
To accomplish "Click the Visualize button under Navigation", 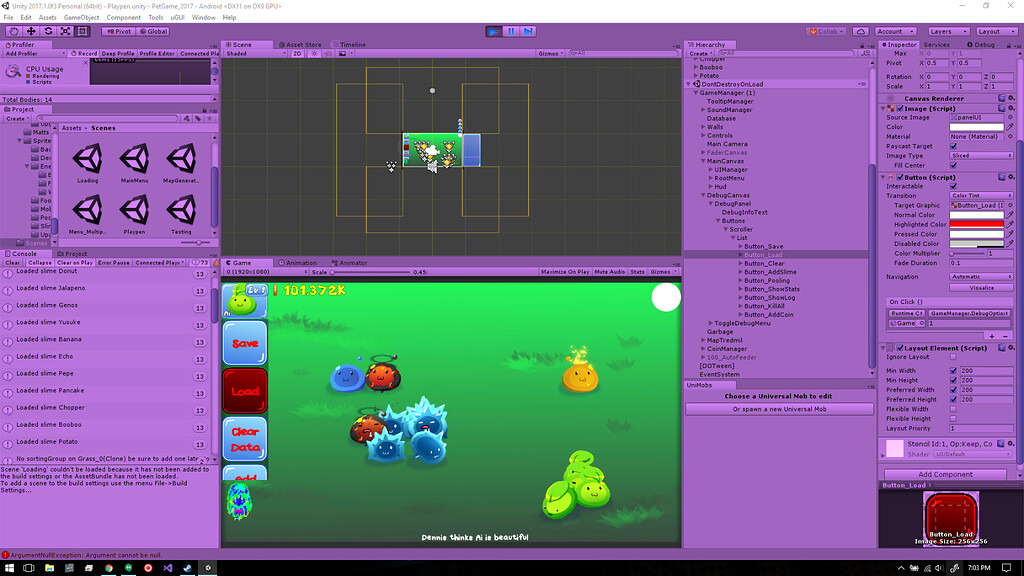I will [983, 287].
